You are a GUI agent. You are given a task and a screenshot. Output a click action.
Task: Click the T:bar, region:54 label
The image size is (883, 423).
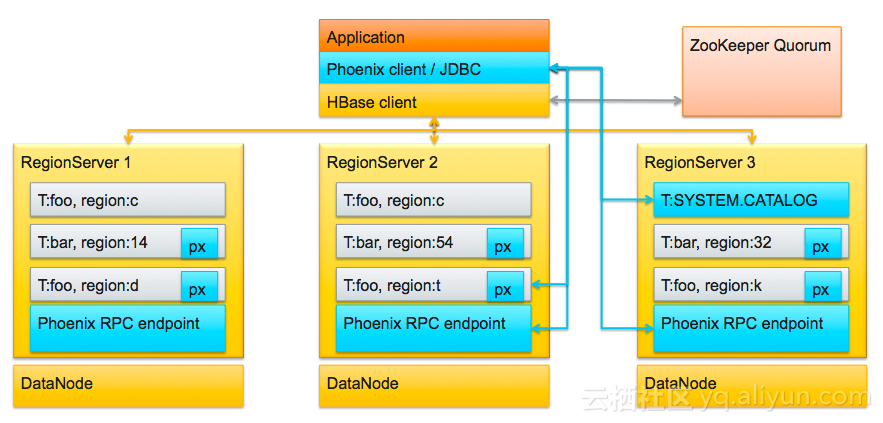tap(398, 243)
